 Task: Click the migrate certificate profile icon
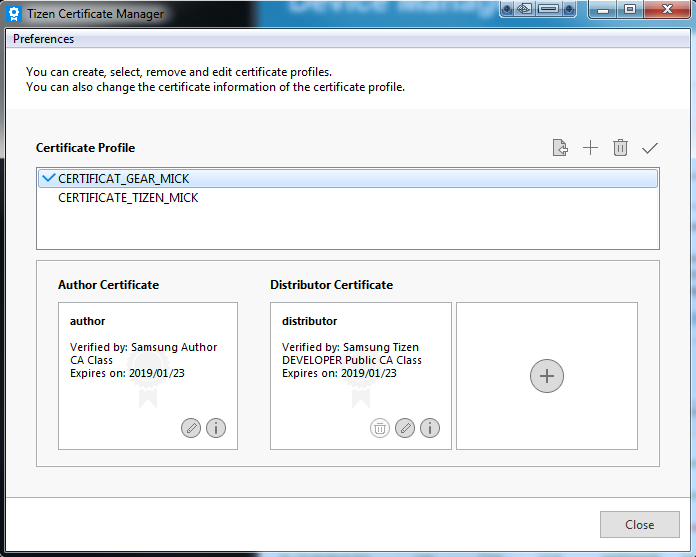pos(561,148)
